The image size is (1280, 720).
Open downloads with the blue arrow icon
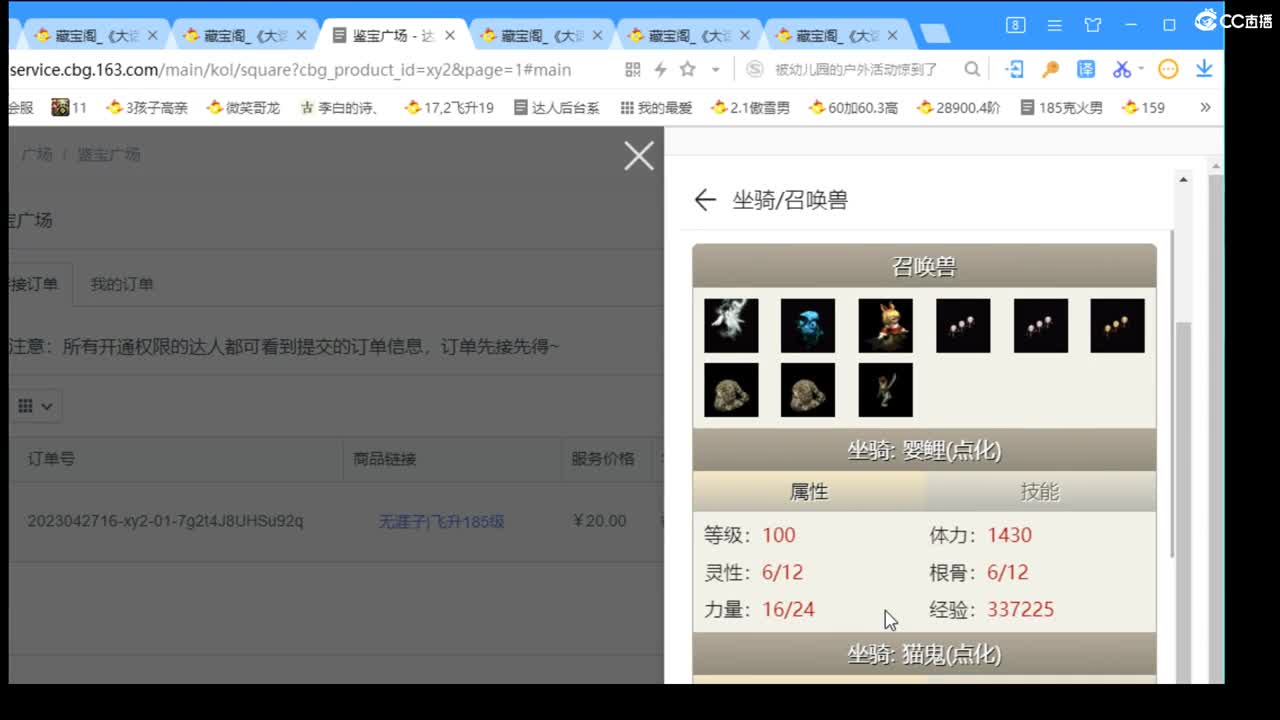(1204, 69)
